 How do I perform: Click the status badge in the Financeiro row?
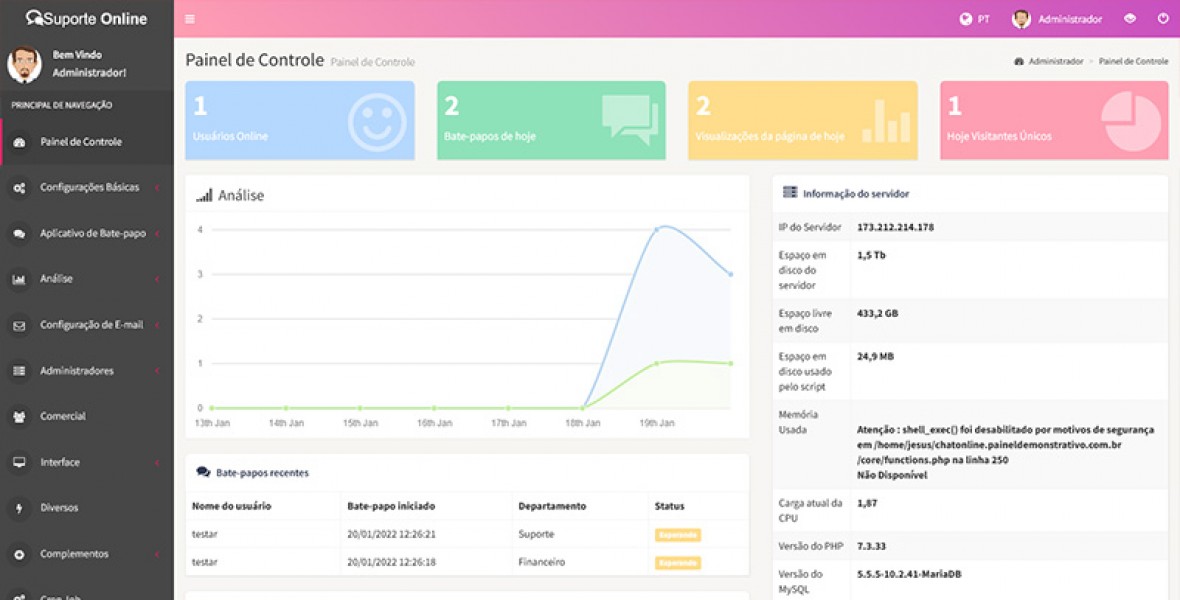pyautogui.click(x=677, y=563)
